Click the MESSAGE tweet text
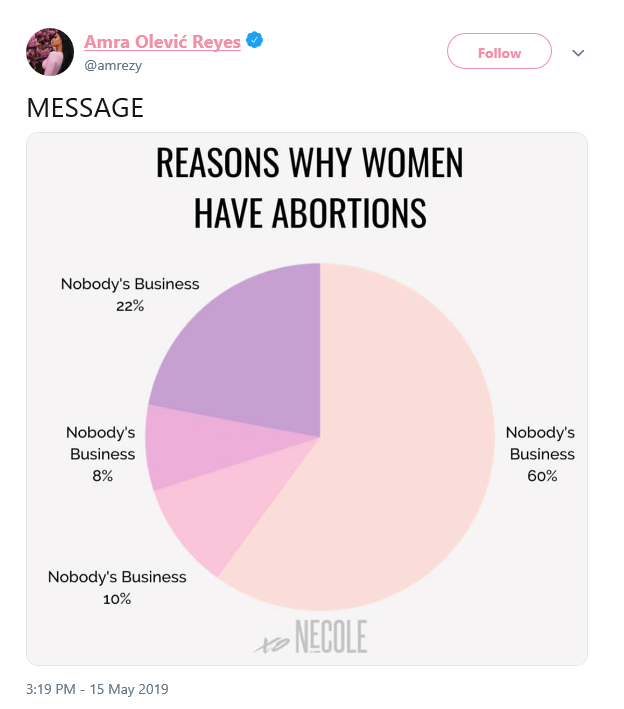 [x=85, y=108]
